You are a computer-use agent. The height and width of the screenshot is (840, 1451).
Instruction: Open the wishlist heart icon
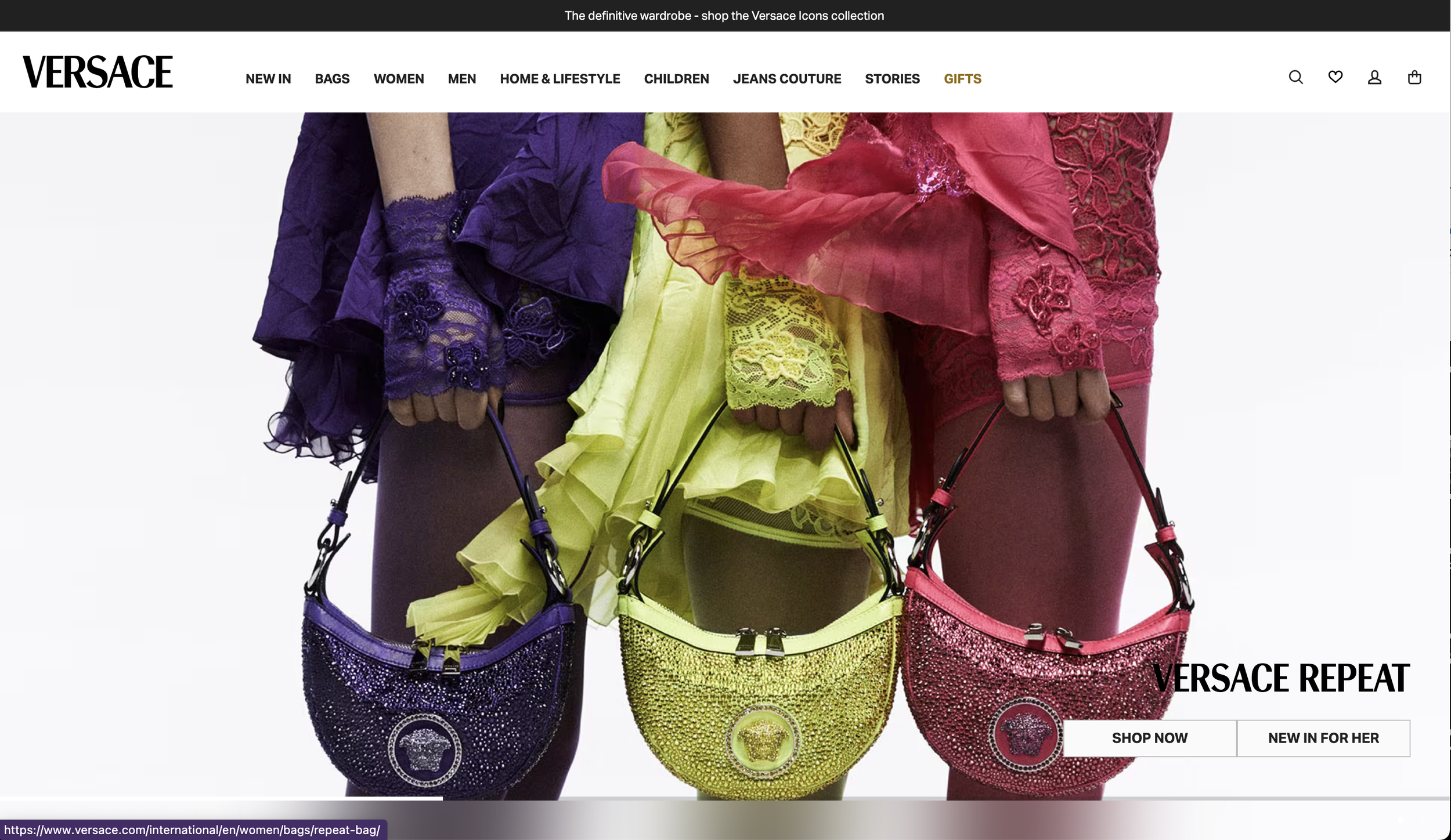1335,77
